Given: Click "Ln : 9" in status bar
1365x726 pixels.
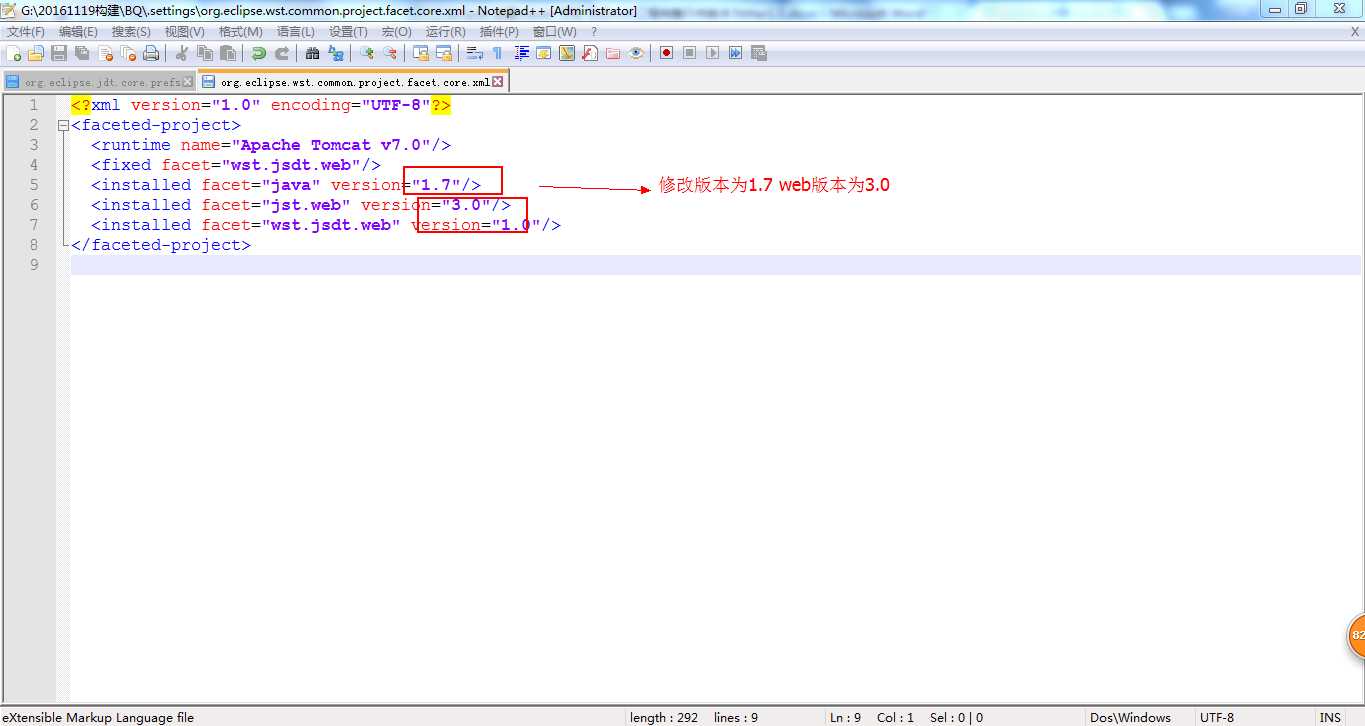Looking at the screenshot, I should [845, 717].
